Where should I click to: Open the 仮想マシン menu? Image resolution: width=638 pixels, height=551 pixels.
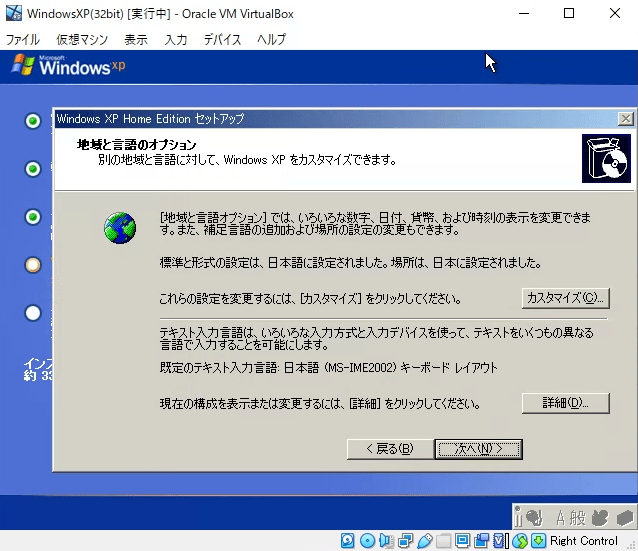[x=82, y=39]
